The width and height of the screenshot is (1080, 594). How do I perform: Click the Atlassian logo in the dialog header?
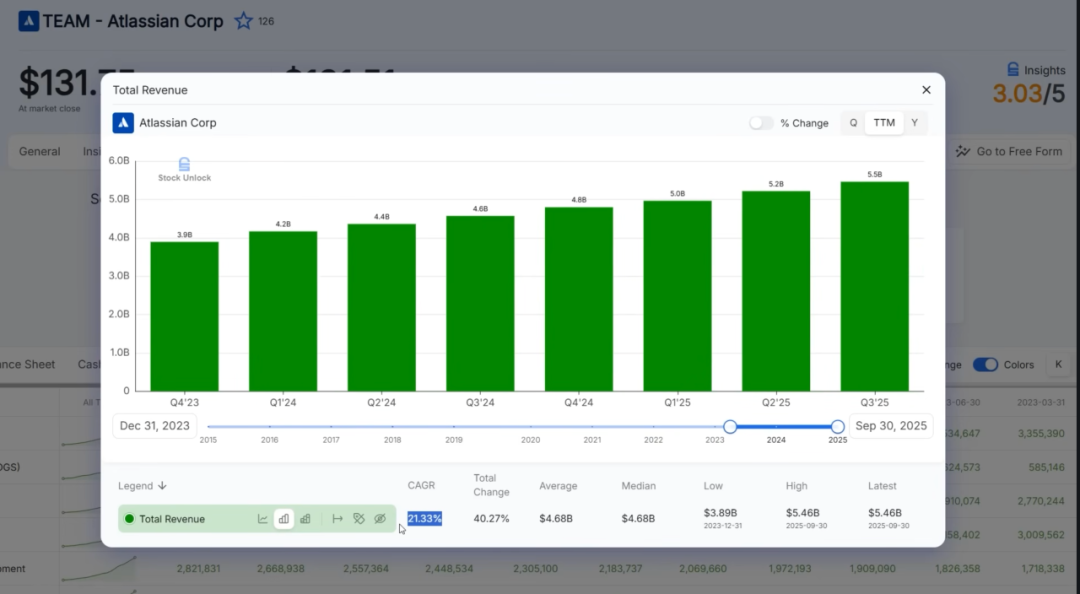[122, 123]
